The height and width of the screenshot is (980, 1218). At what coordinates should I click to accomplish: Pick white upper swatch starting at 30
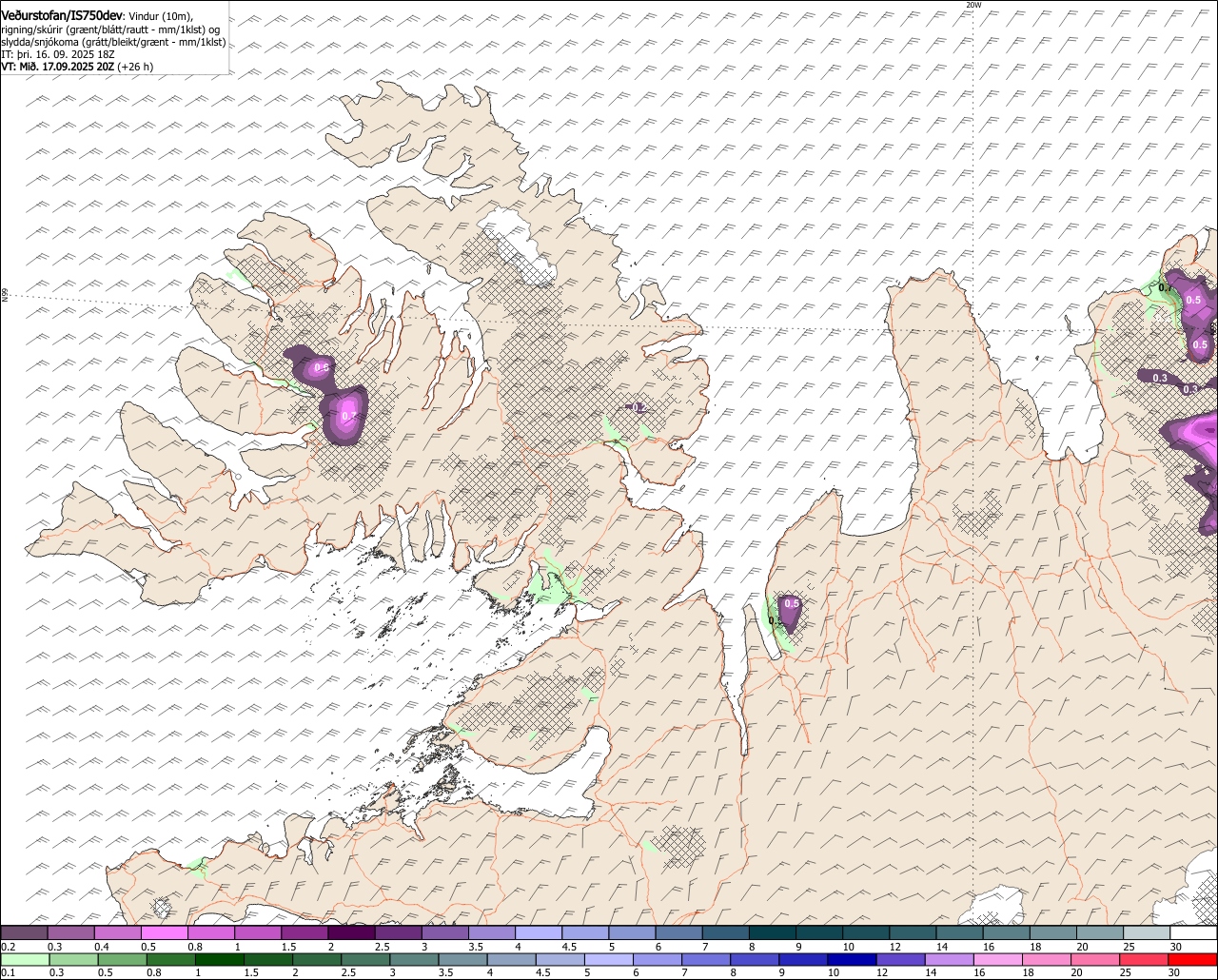1193,932
